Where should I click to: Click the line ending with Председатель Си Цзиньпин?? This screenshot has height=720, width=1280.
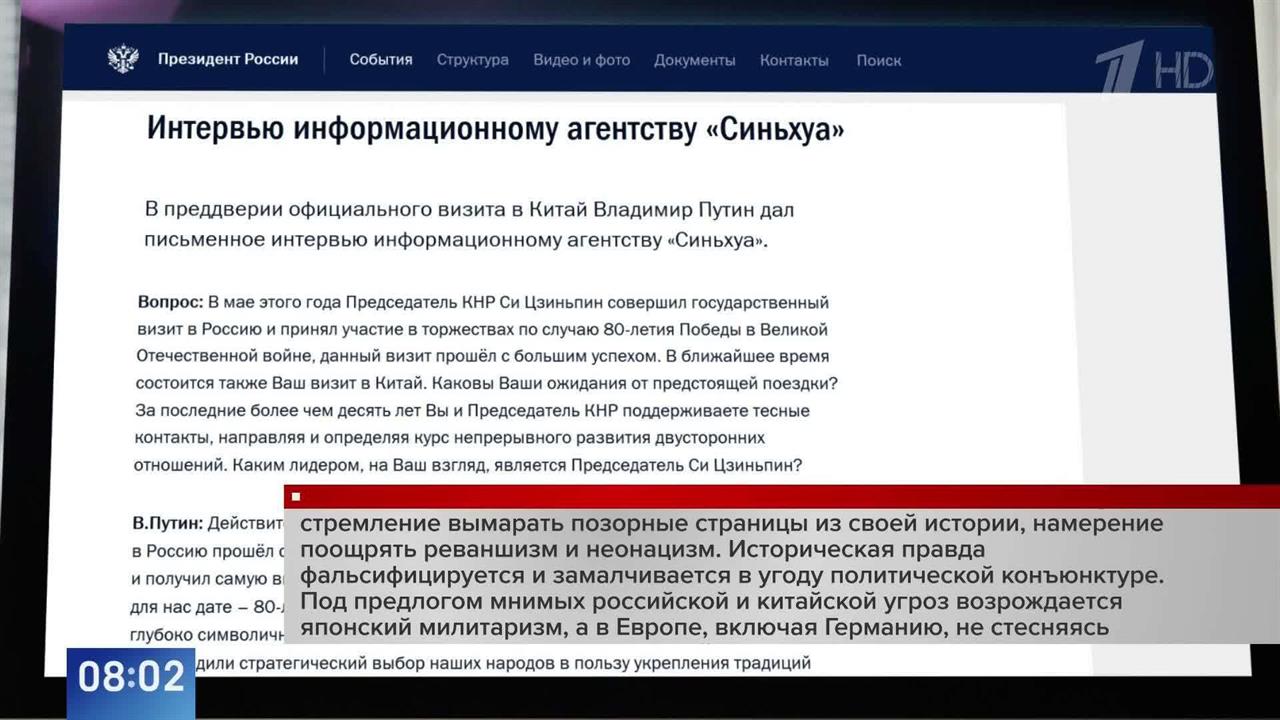click(x=468, y=465)
